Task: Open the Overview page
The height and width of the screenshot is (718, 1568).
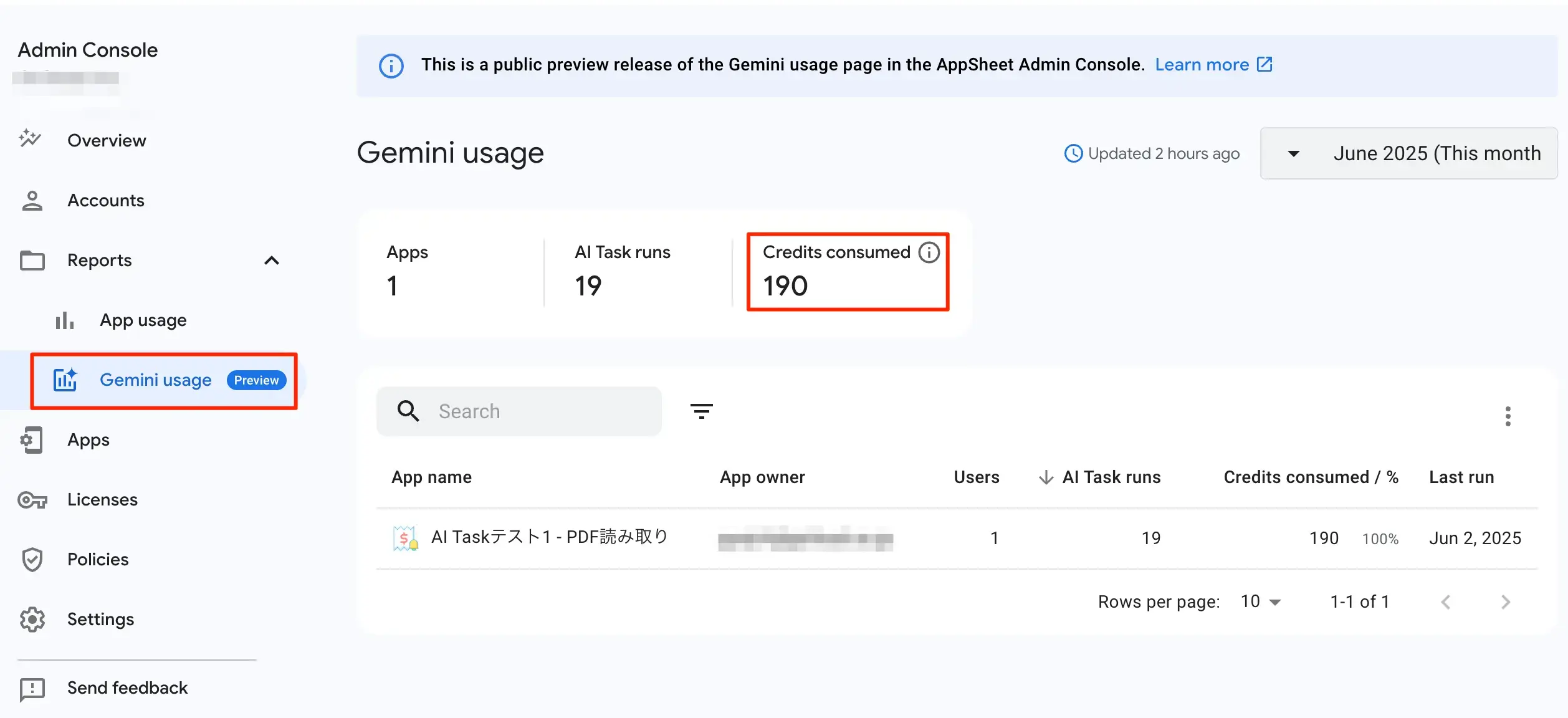Action: tap(107, 140)
